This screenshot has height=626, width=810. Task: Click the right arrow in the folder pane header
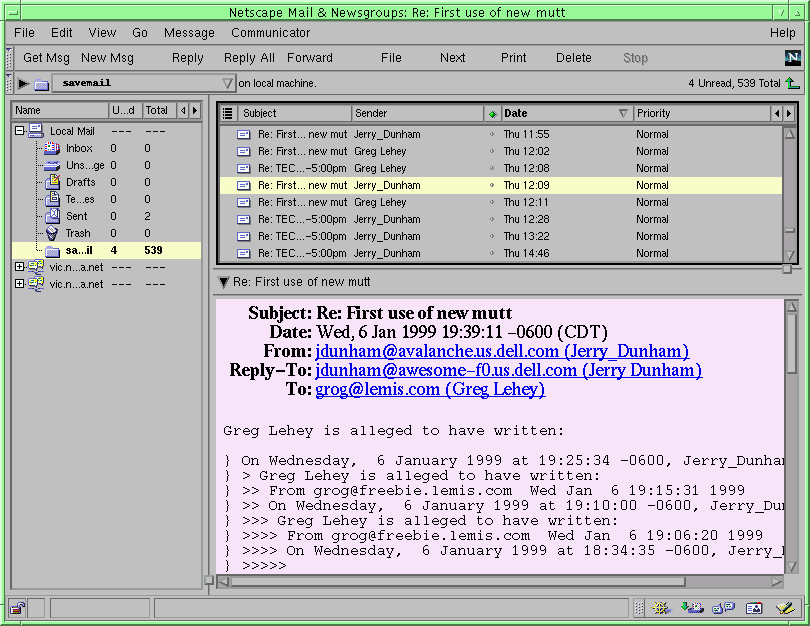click(195, 110)
